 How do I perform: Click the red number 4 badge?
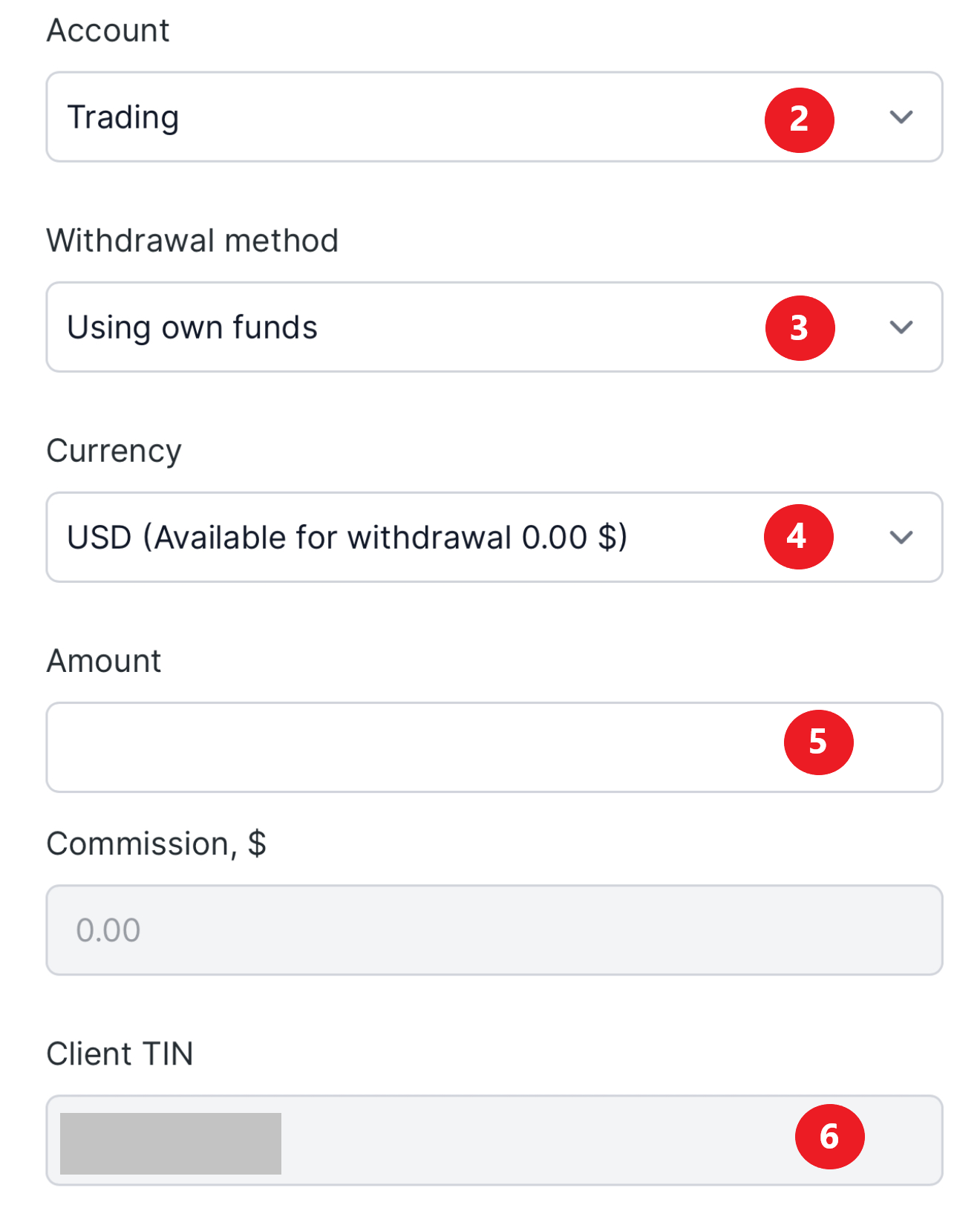click(798, 536)
